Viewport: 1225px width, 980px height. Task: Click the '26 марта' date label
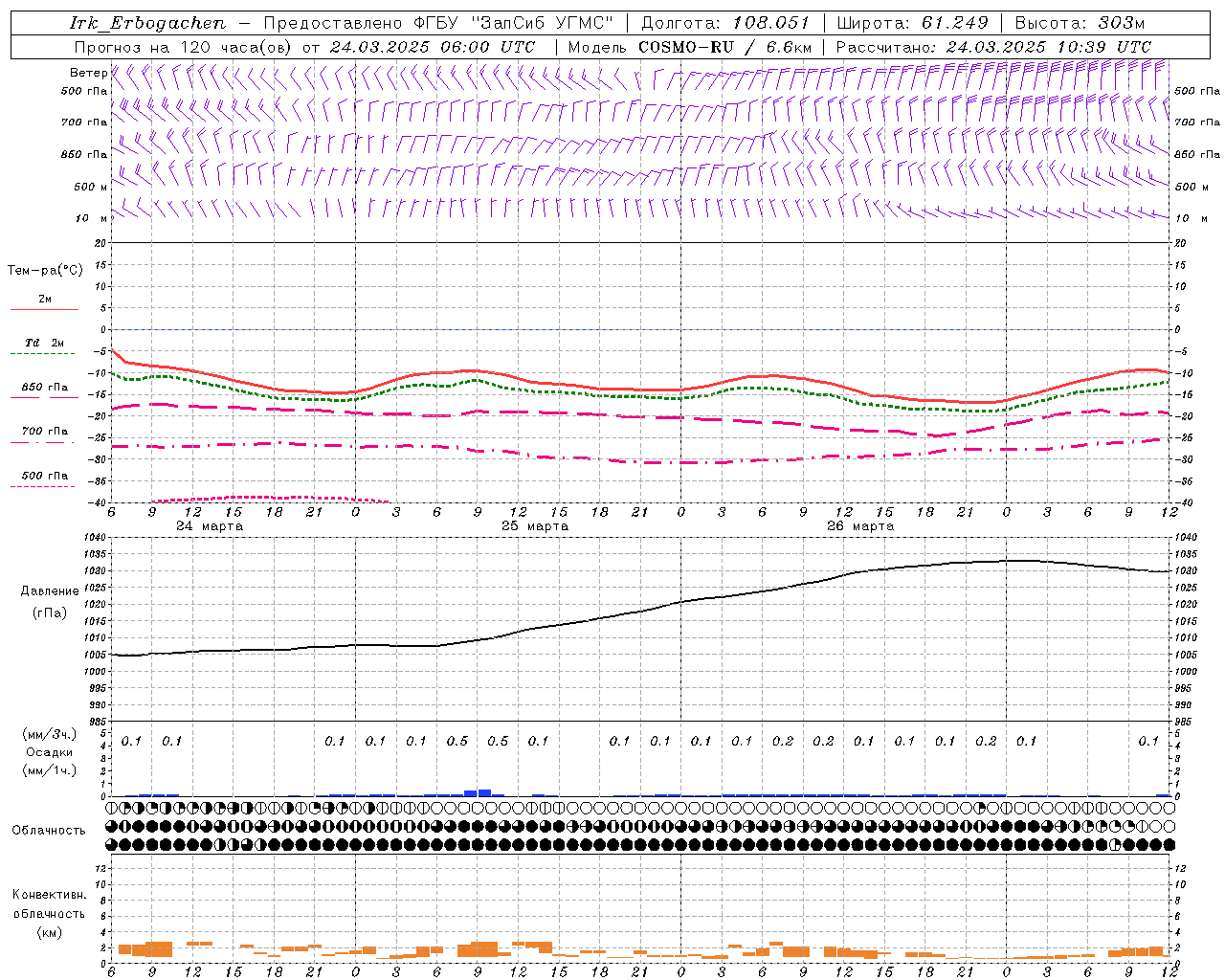[x=860, y=526]
